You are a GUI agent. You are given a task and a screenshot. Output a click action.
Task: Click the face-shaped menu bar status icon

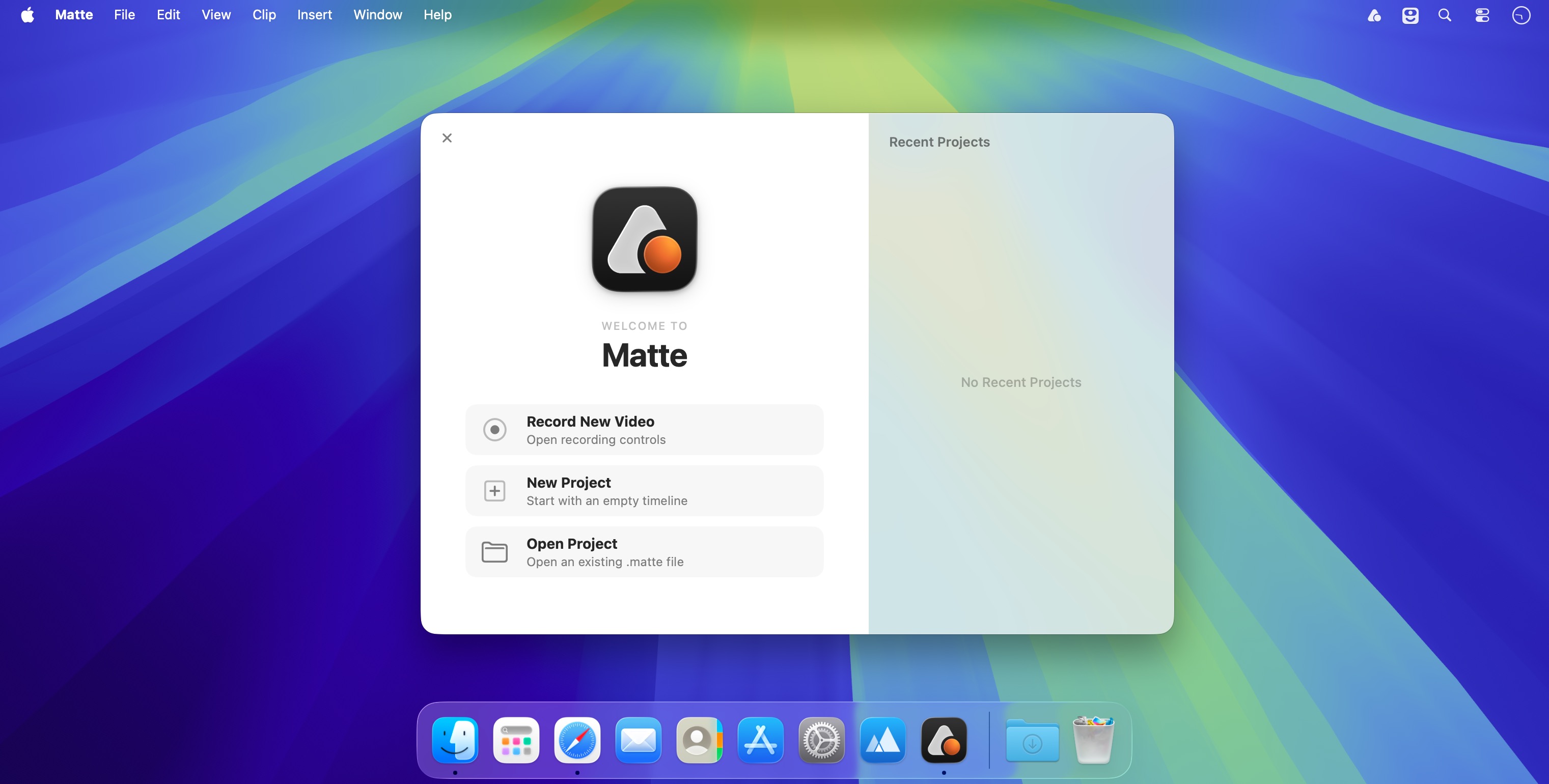1410,15
